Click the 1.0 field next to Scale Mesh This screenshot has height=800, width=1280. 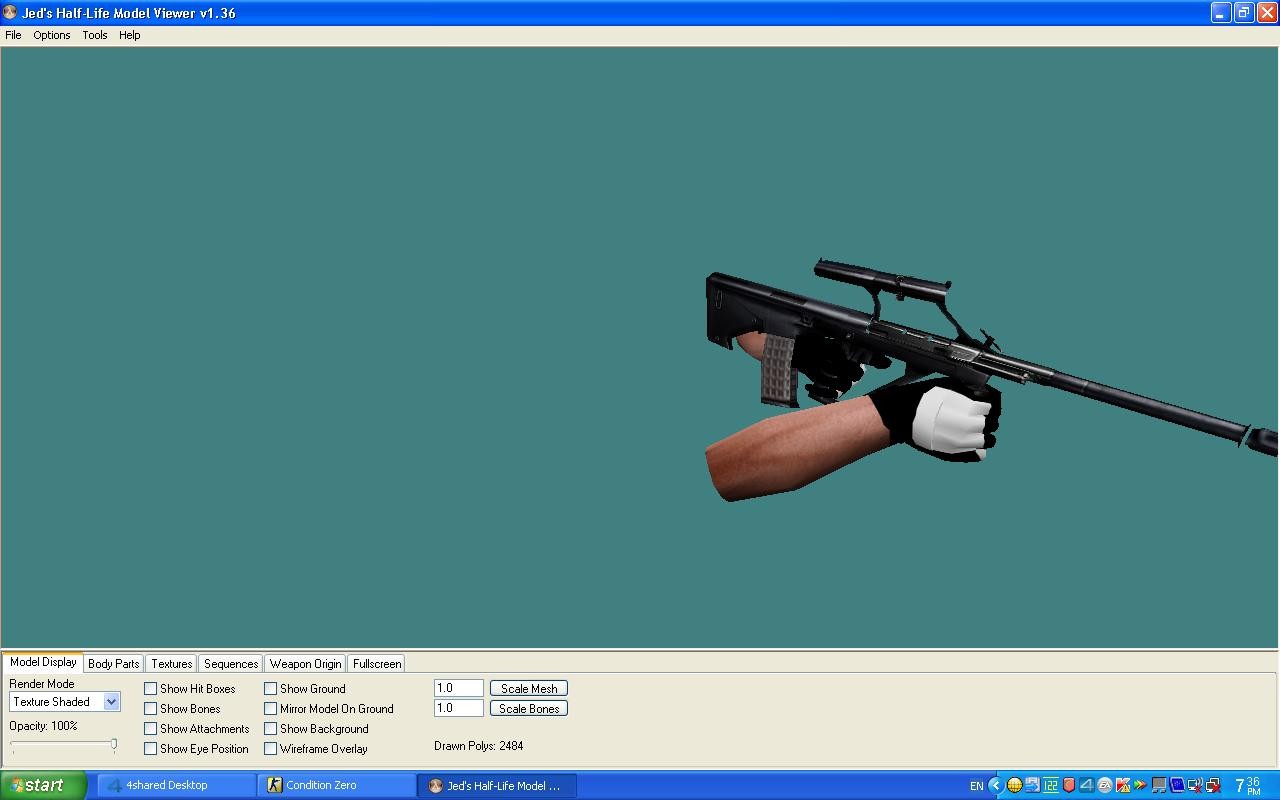click(457, 687)
